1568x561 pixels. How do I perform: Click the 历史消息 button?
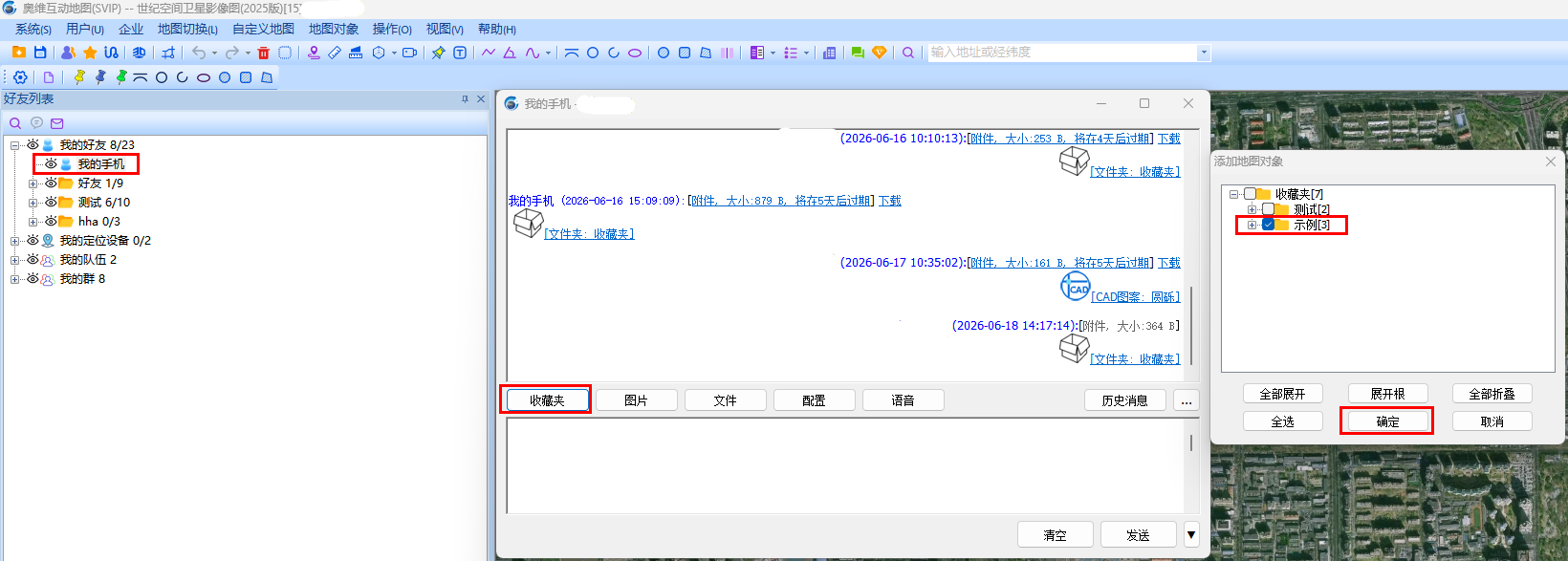[1125, 400]
